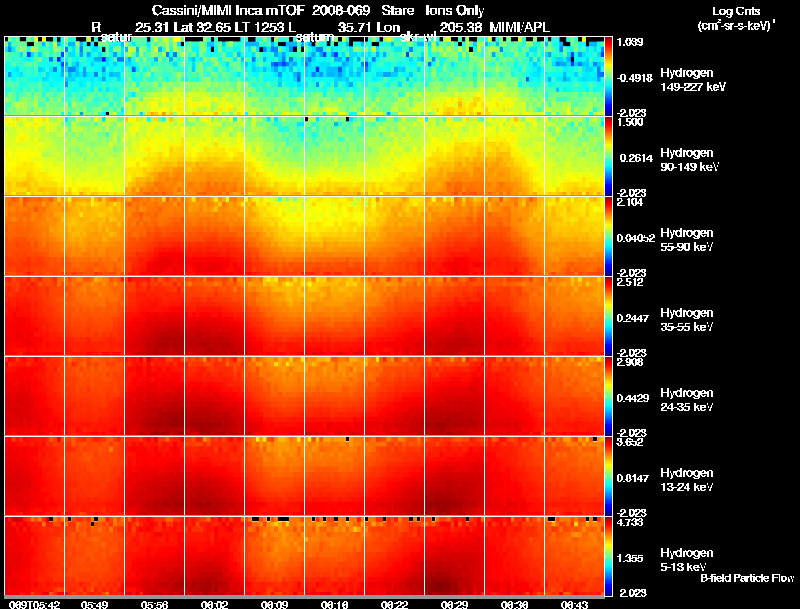Click the '06:43' time axis label
The height and width of the screenshot is (609, 800).
click(574, 605)
